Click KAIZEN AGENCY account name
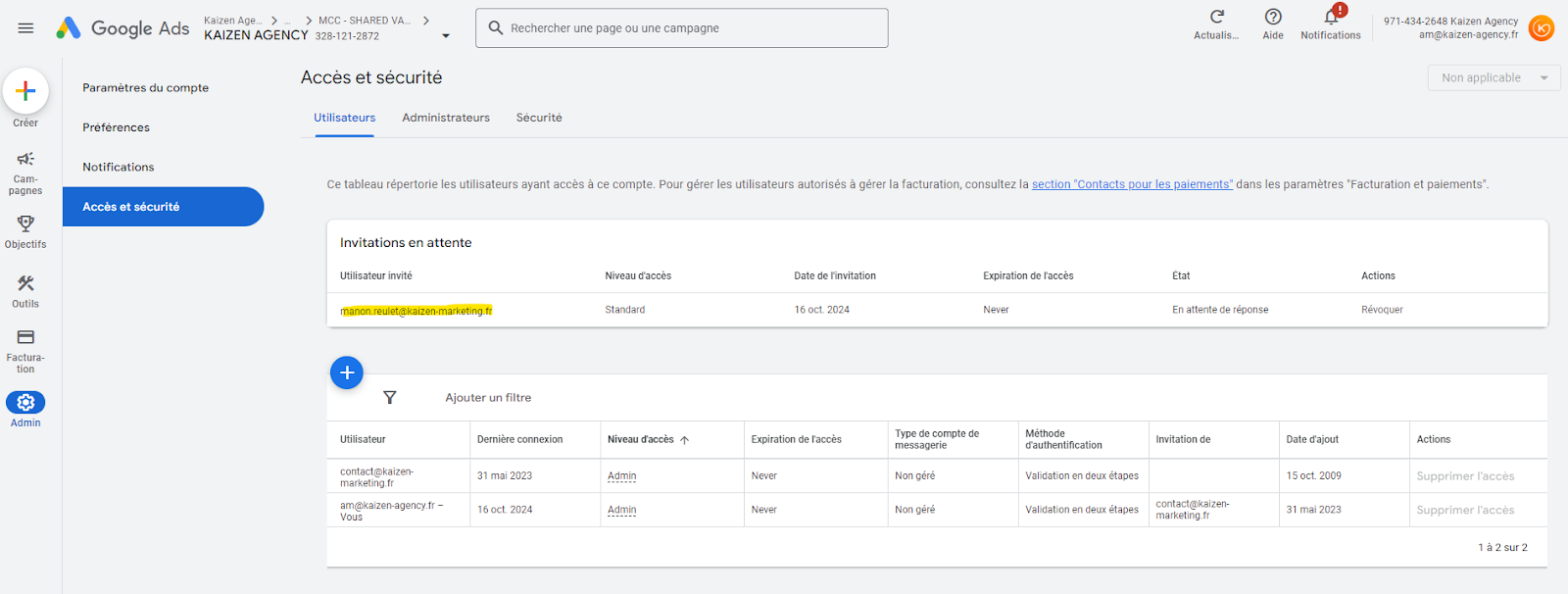 256,35
